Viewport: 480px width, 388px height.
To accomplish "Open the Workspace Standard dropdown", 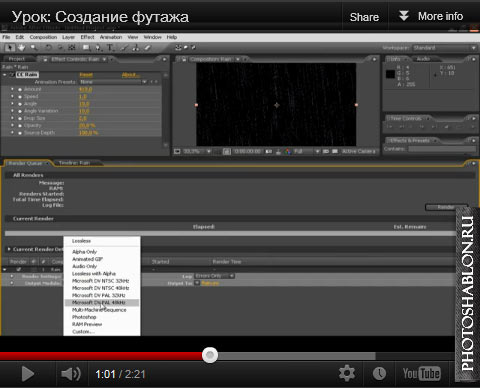I will click(x=444, y=48).
